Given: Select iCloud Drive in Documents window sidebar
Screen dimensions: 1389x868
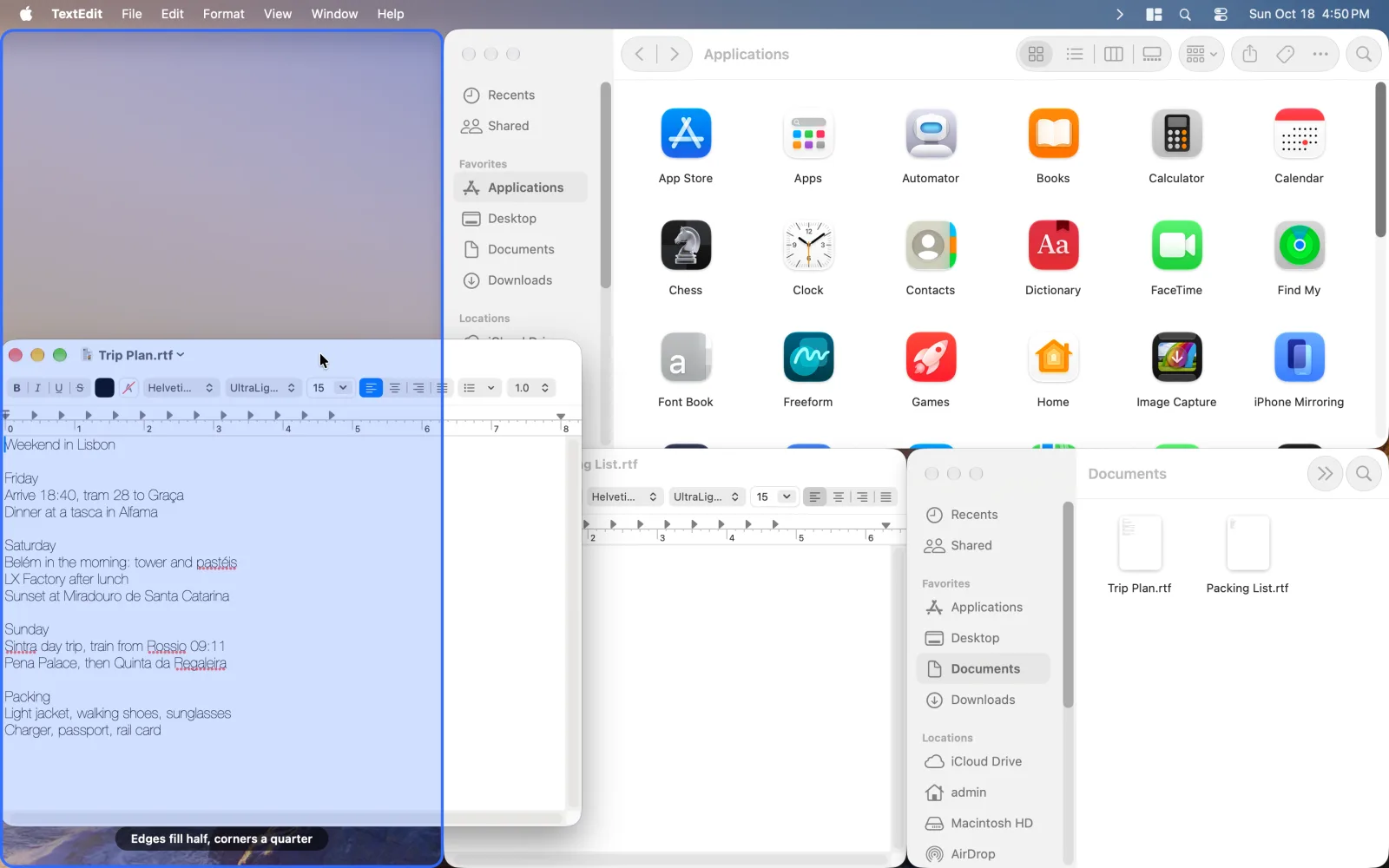Looking at the screenshot, I should pyautogui.click(x=986, y=761).
